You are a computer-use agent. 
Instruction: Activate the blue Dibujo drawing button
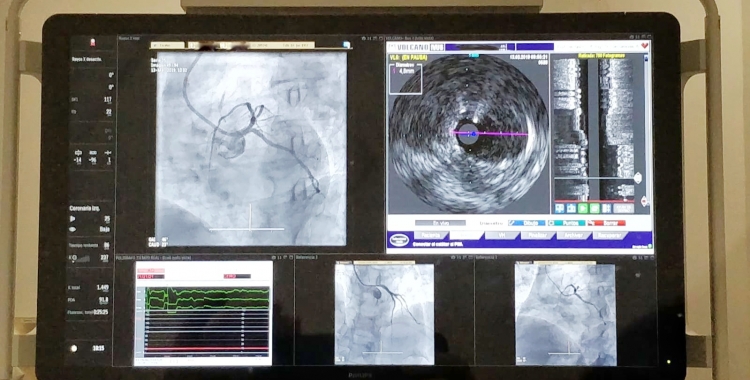527,223
